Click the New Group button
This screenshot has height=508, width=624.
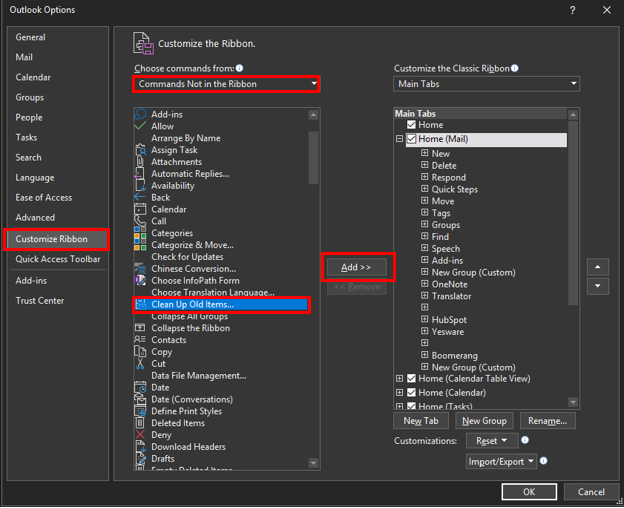[484, 421]
